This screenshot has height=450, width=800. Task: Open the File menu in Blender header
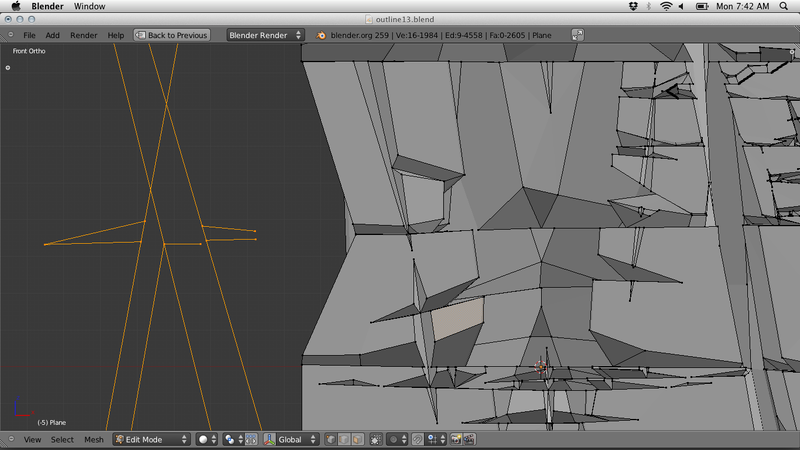click(29, 35)
